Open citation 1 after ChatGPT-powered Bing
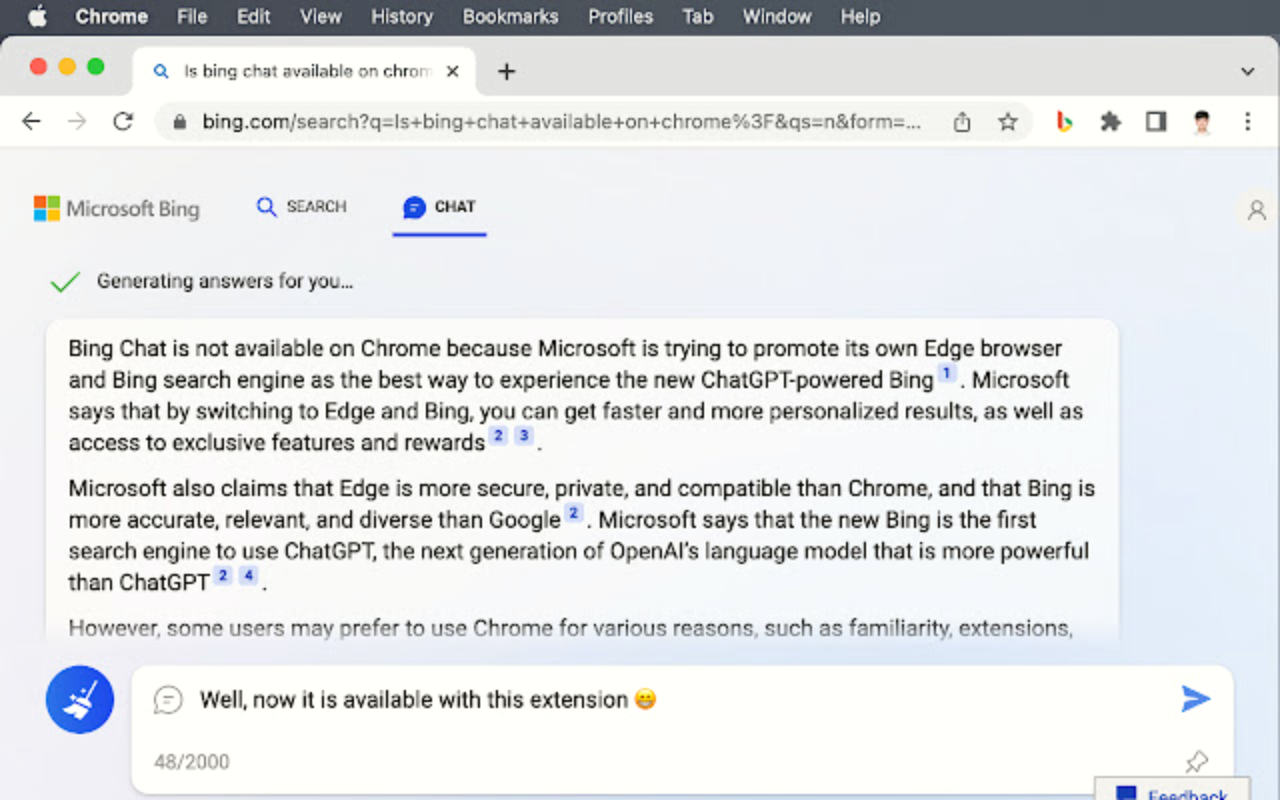Viewport: 1280px width, 800px height. [x=946, y=375]
